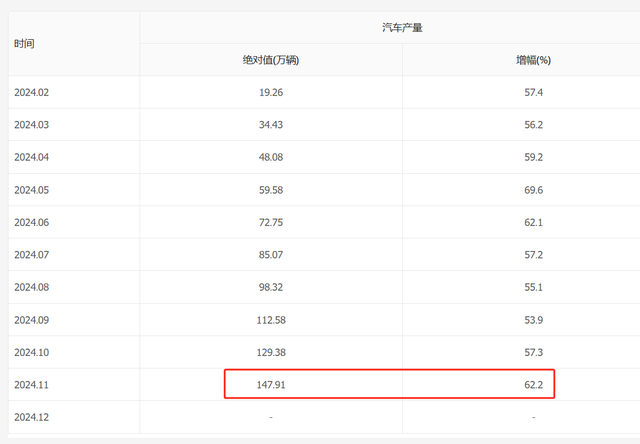Select the 98.32 absolute value cell
The image size is (640, 444).
(x=271, y=287)
